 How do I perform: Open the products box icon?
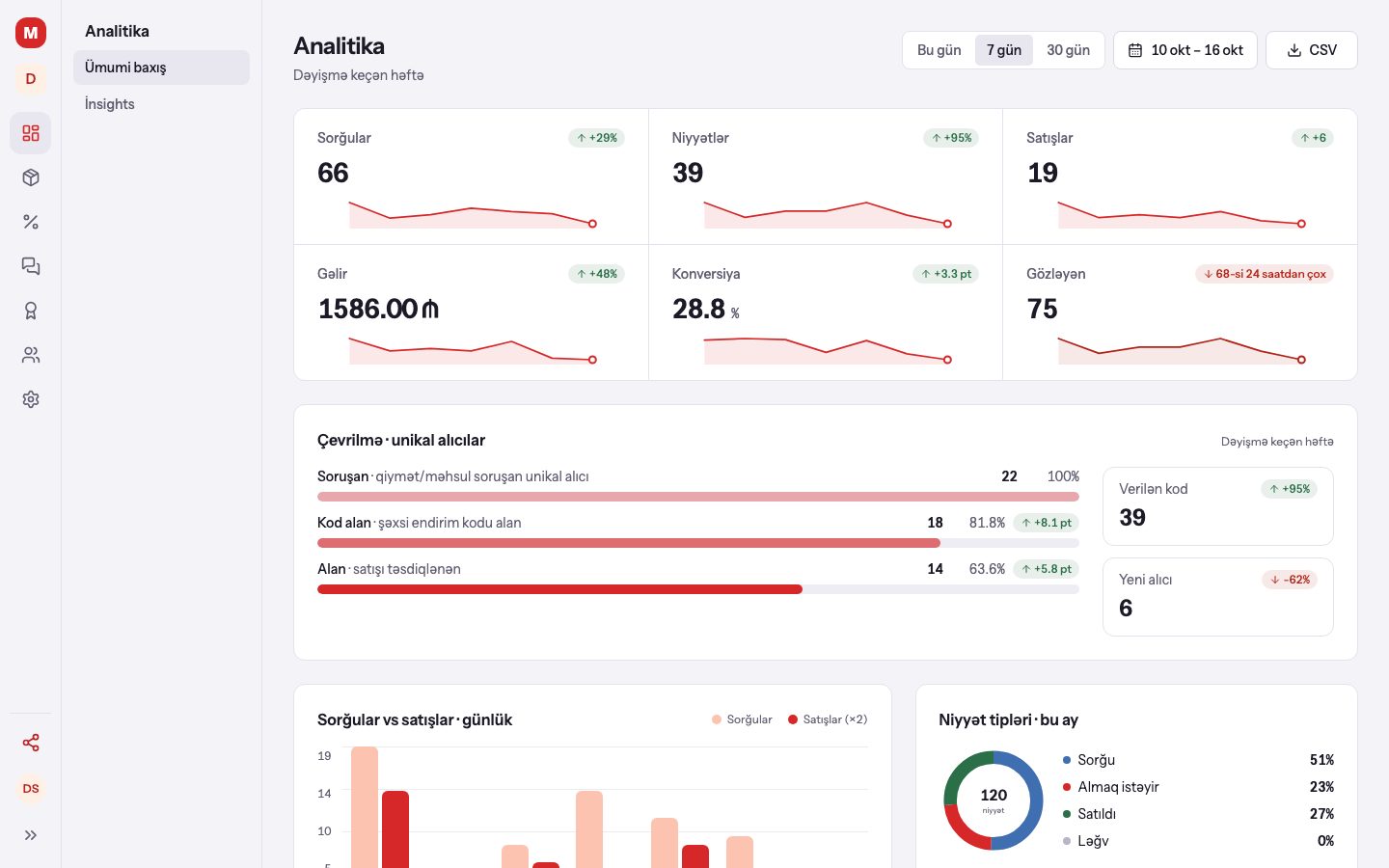click(31, 177)
